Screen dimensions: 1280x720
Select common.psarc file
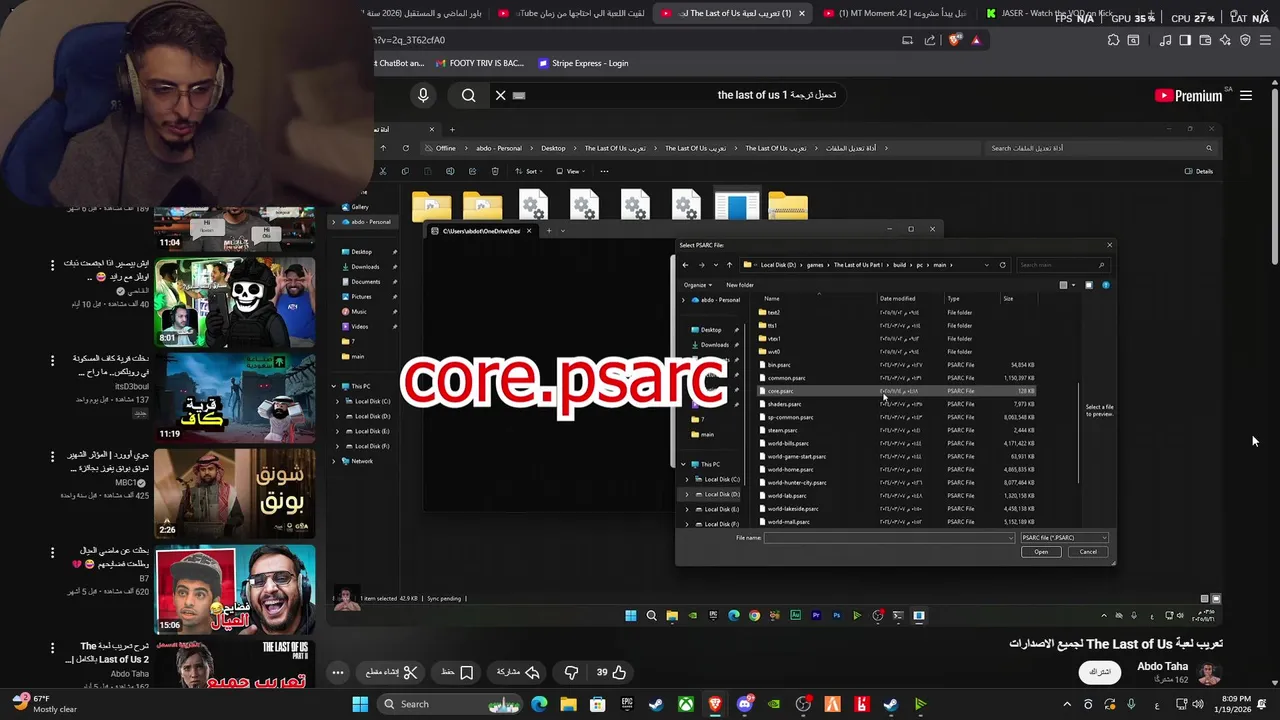tap(786, 378)
